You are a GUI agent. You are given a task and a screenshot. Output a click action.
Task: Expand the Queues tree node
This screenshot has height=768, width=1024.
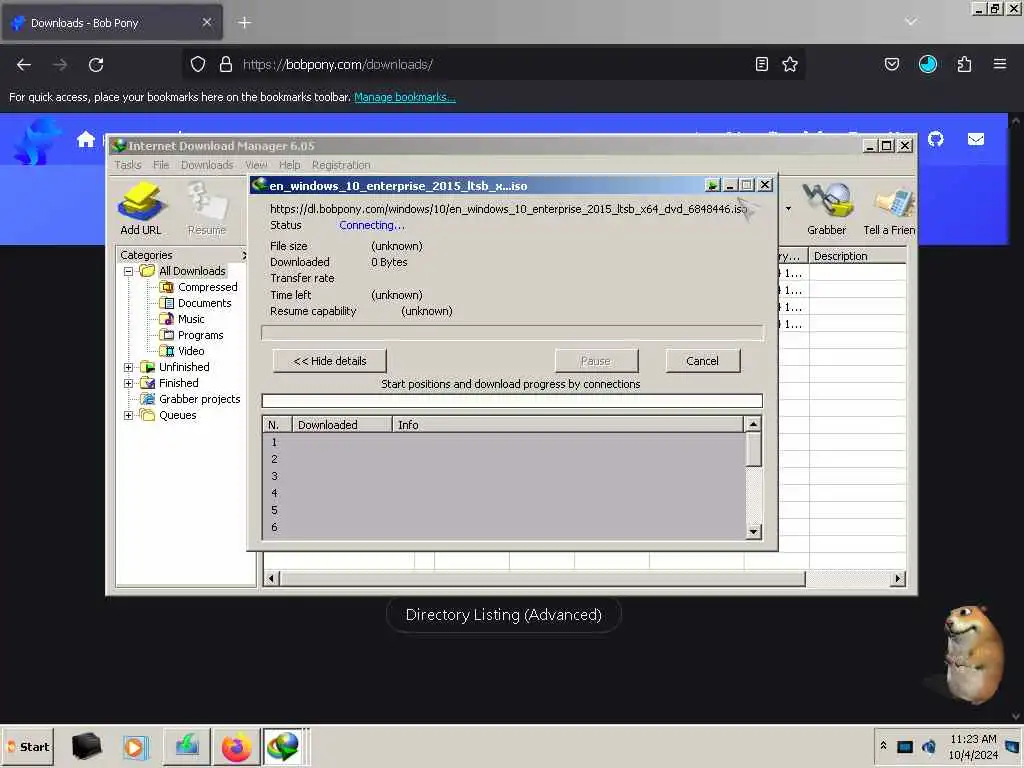(x=129, y=415)
